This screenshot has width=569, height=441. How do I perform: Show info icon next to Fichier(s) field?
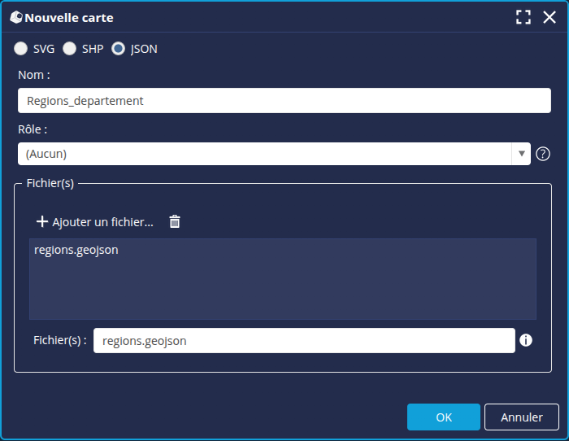click(x=526, y=340)
